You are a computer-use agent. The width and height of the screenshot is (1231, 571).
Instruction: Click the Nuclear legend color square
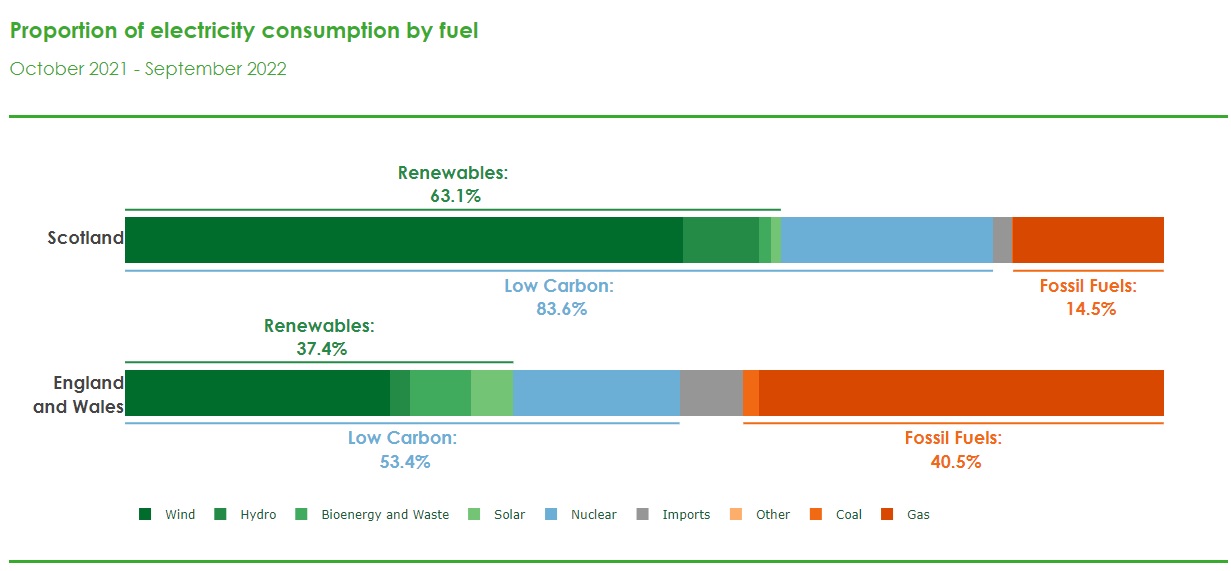pos(550,515)
